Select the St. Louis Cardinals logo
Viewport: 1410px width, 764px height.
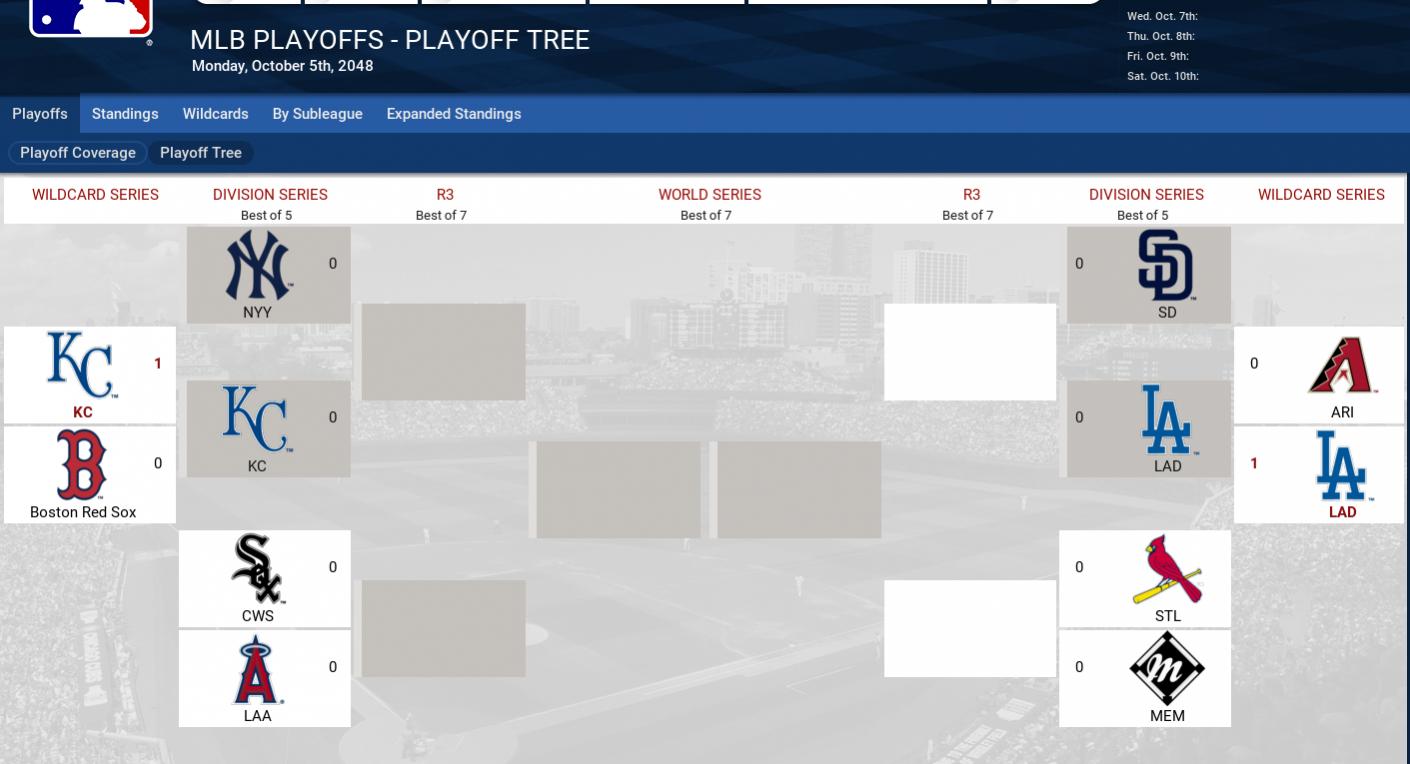pyautogui.click(x=1167, y=569)
